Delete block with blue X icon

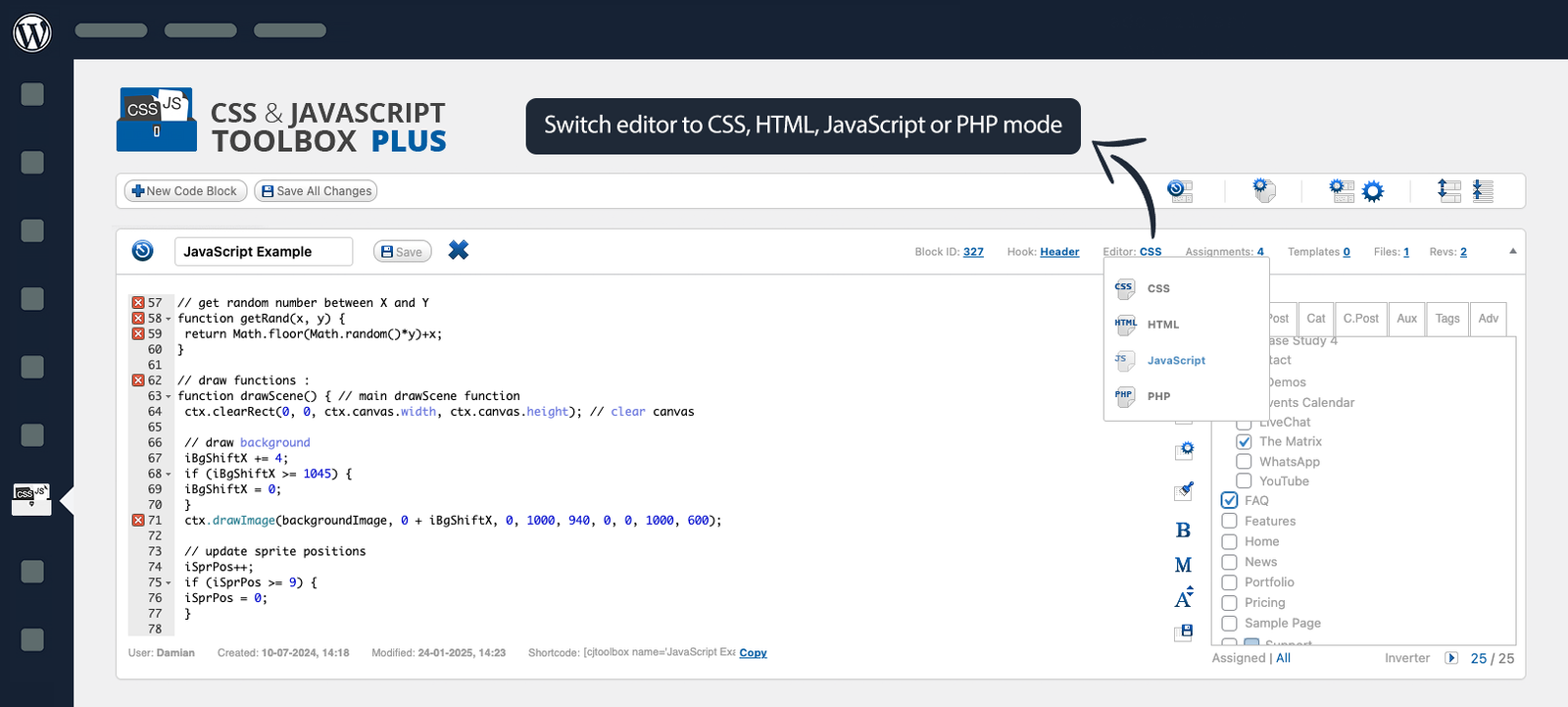point(458,250)
